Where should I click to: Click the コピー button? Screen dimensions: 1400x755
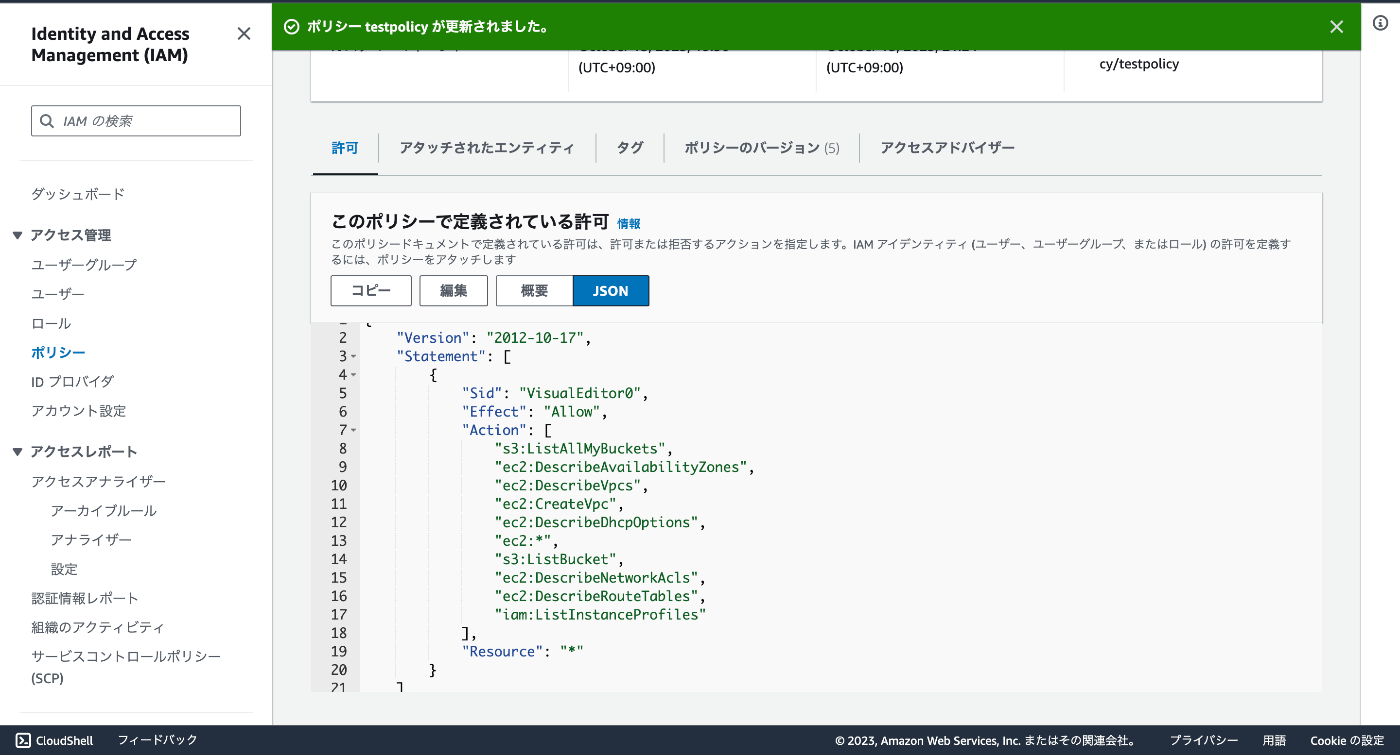coord(371,291)
